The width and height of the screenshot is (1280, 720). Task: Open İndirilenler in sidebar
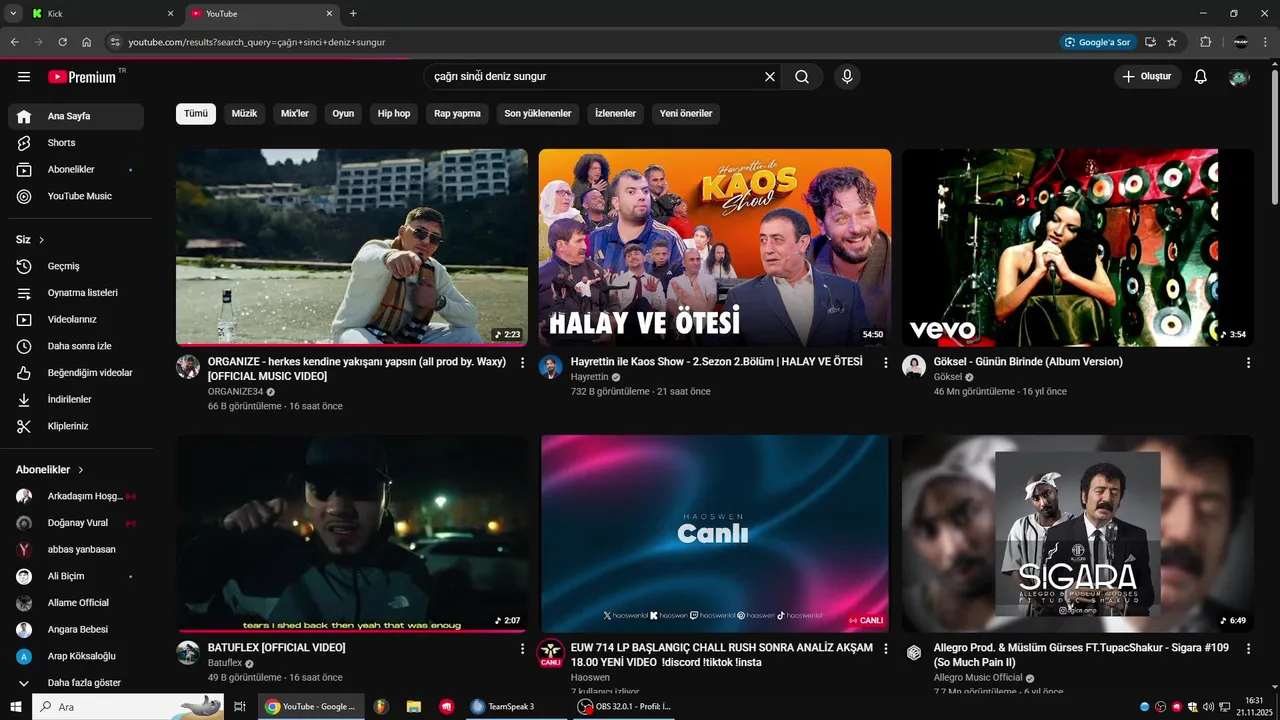(76, 399)
